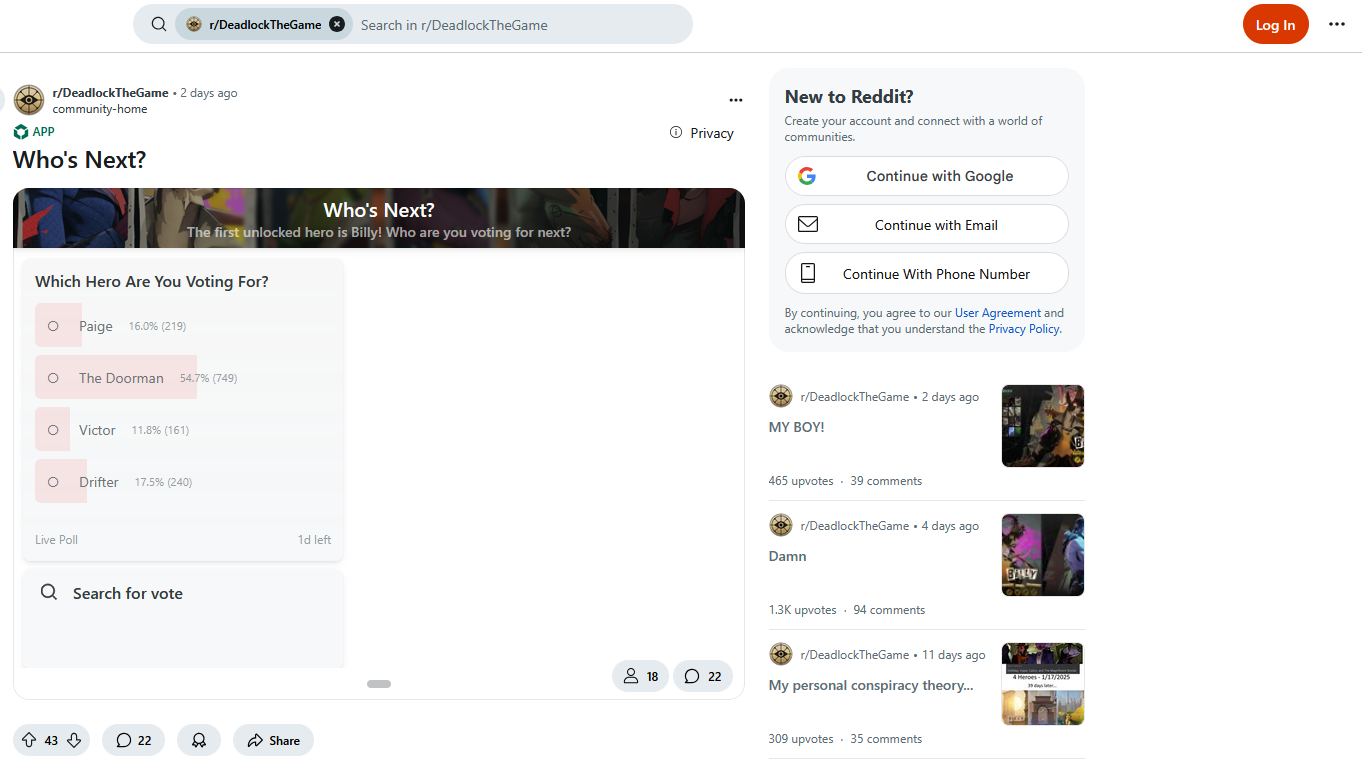Click the 1.3K upvotes count

click(803, 610)
